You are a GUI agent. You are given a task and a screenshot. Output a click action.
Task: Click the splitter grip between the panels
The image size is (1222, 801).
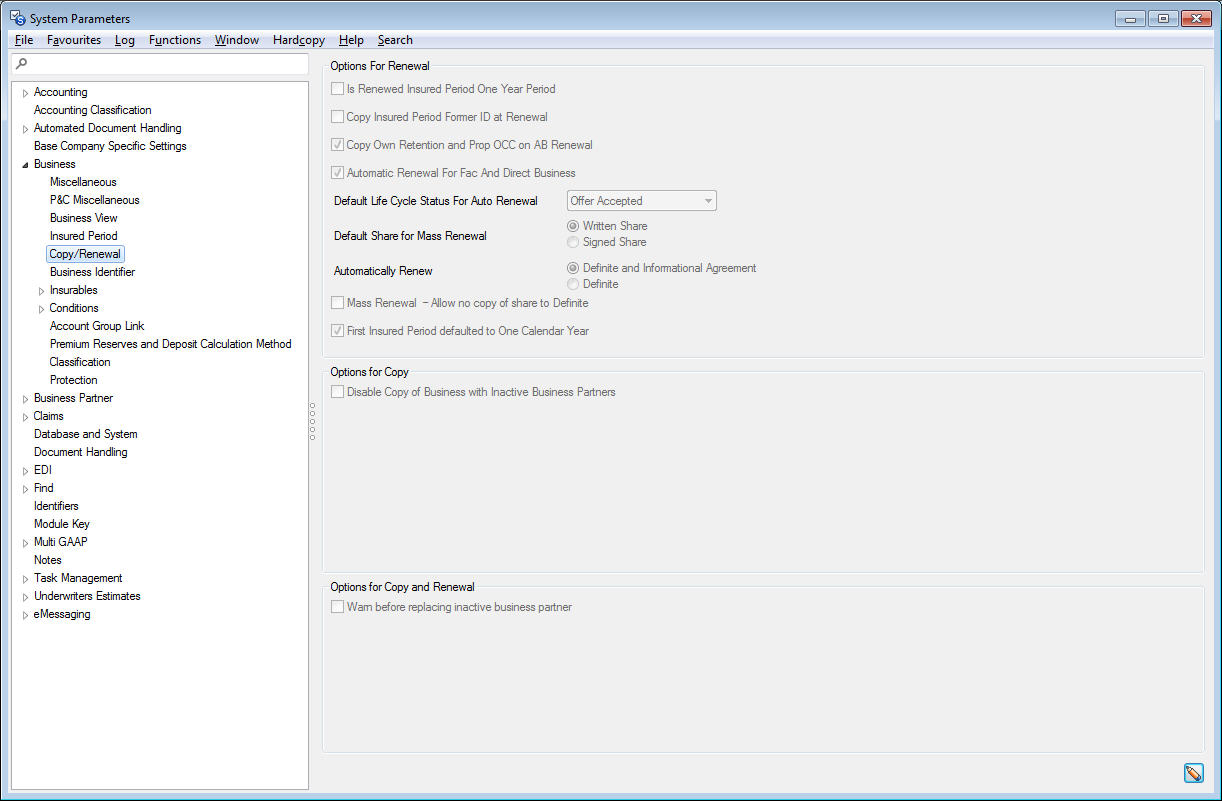(x=312, y=421)
